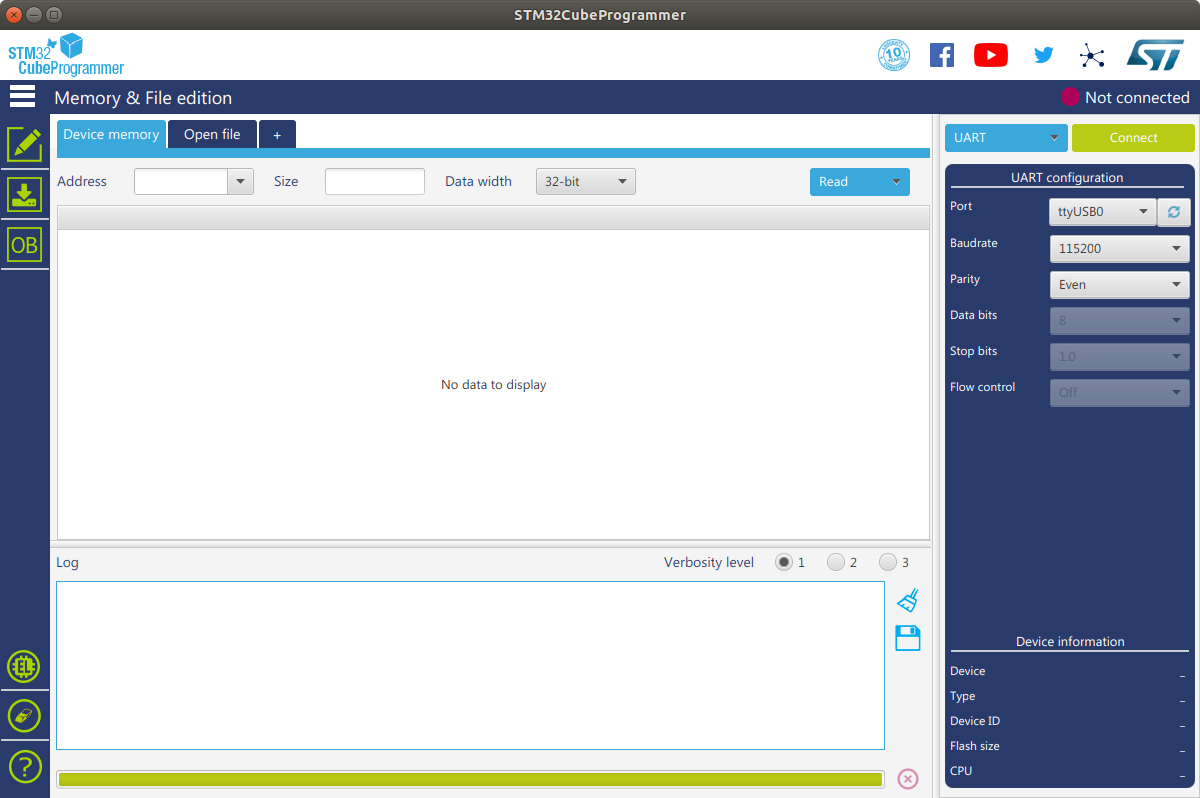Select the Memory & File edition pencil icon
The width and height of the screenshot is (1200, 798).
(x=25, y=144)
